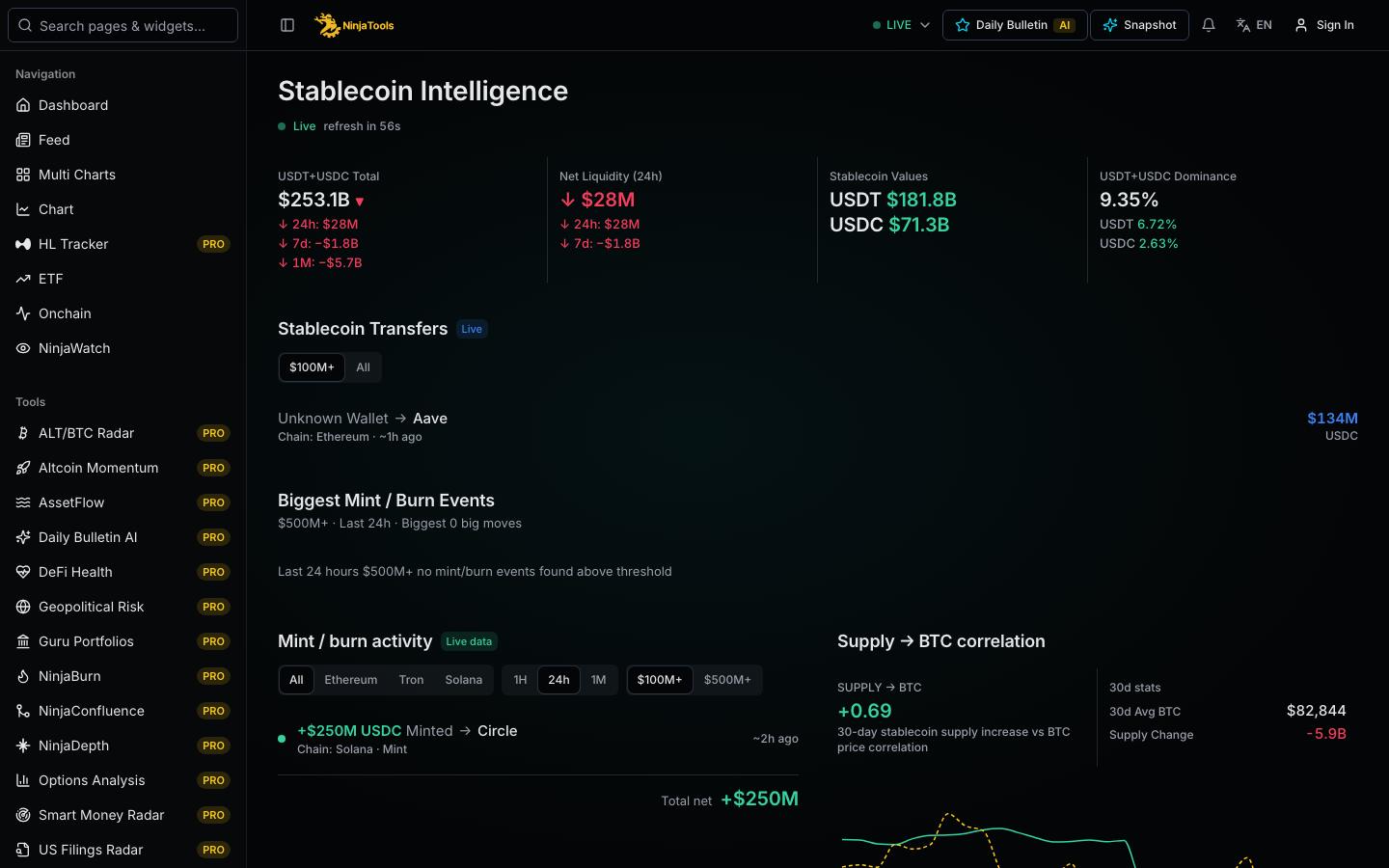Screen dimensions: 1389x868
Task: Select 1H timeframe in Mint/burn activity
Action: [520, 680]
